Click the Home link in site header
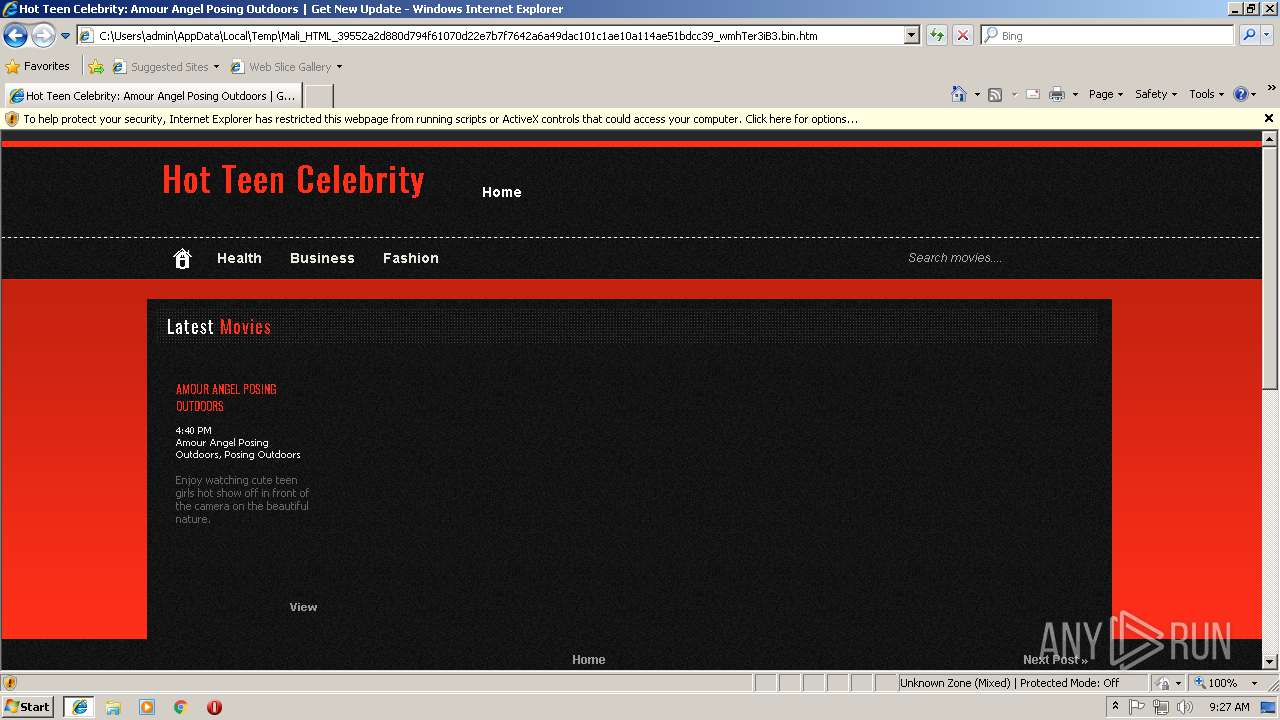 pyautogui.click(x=502, y=192)
